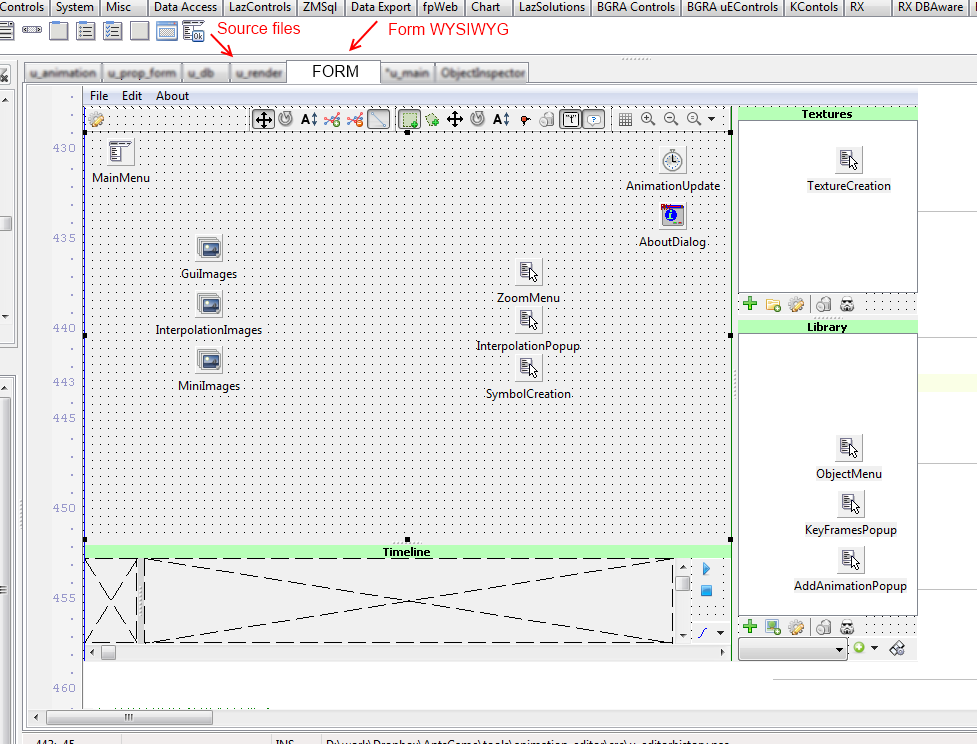Viewport: 977px width, 744px height.
Task: Click the Timeline horizontal scrollbar thumb
Action: [108, 652]
